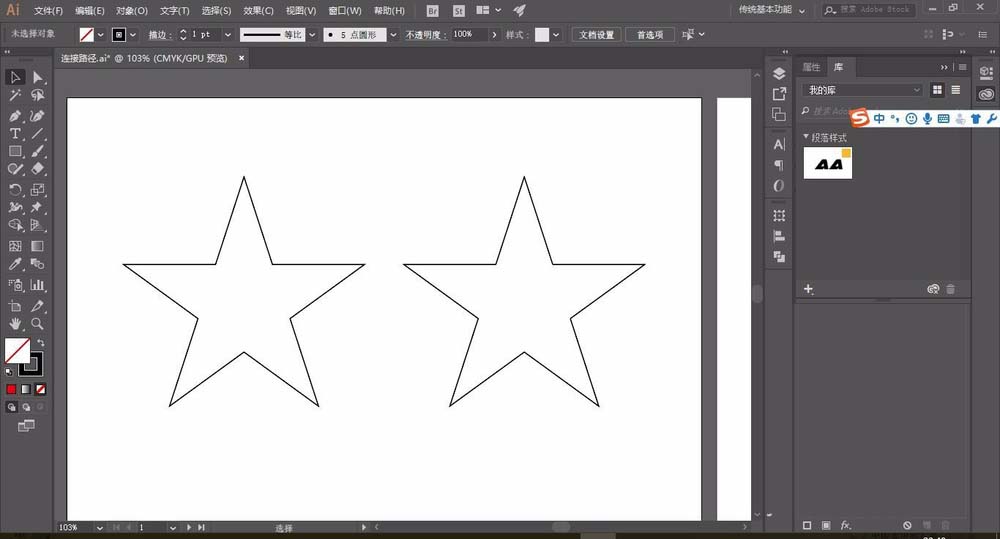
Task: Select the Line Segment tool
Action: (38, 134)
